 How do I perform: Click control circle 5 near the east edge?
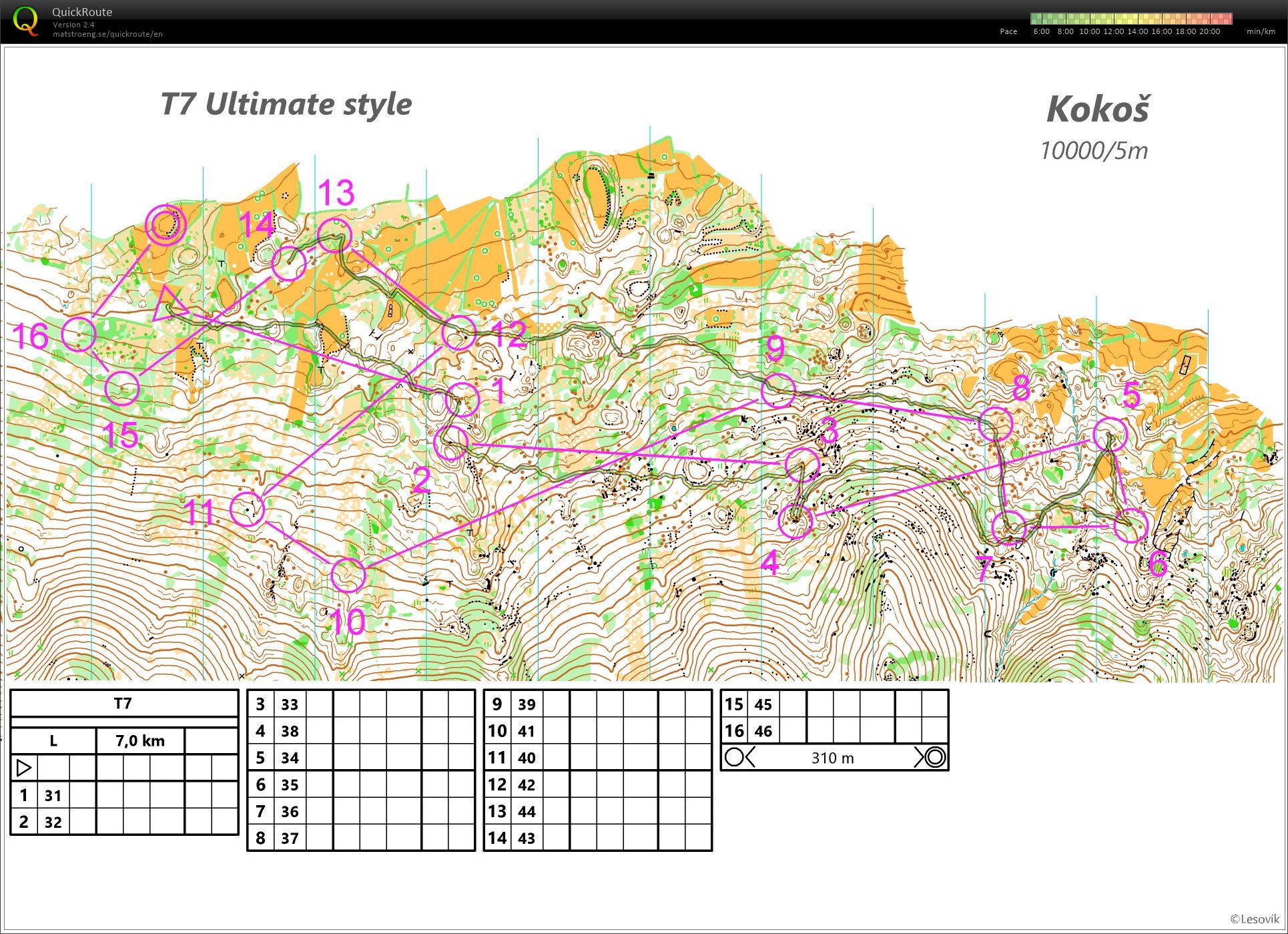(x=1110, y=433)
